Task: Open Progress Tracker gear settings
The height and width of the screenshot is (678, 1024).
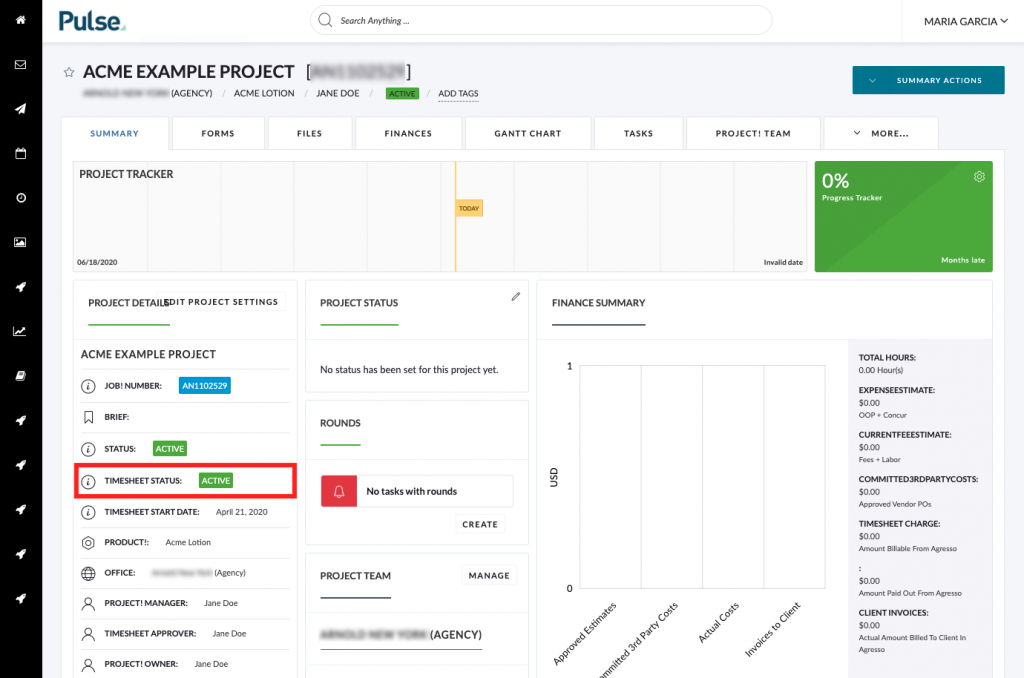Action: point(978,176)
